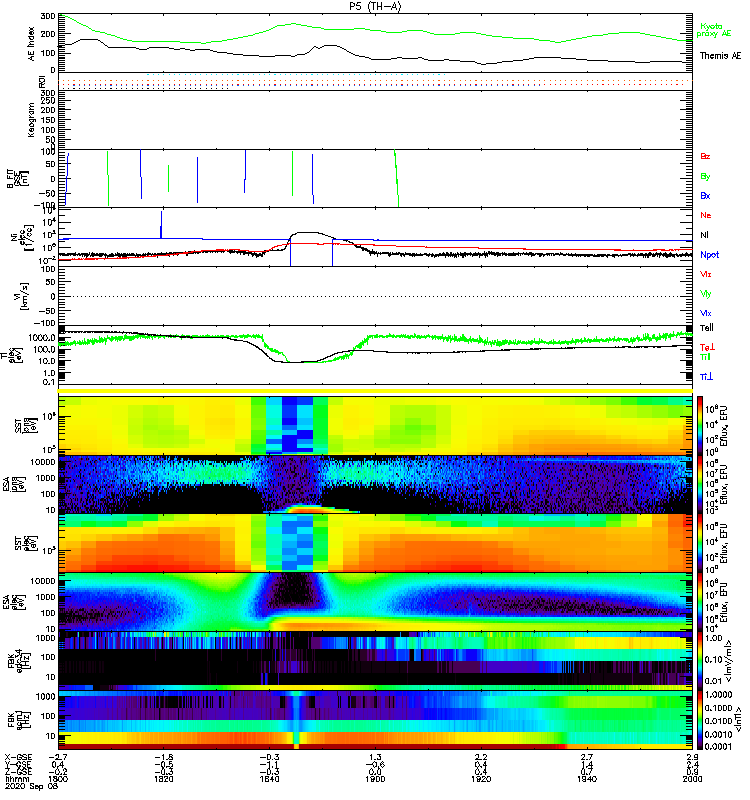Click the Keogram axis label

coord(32,120)
